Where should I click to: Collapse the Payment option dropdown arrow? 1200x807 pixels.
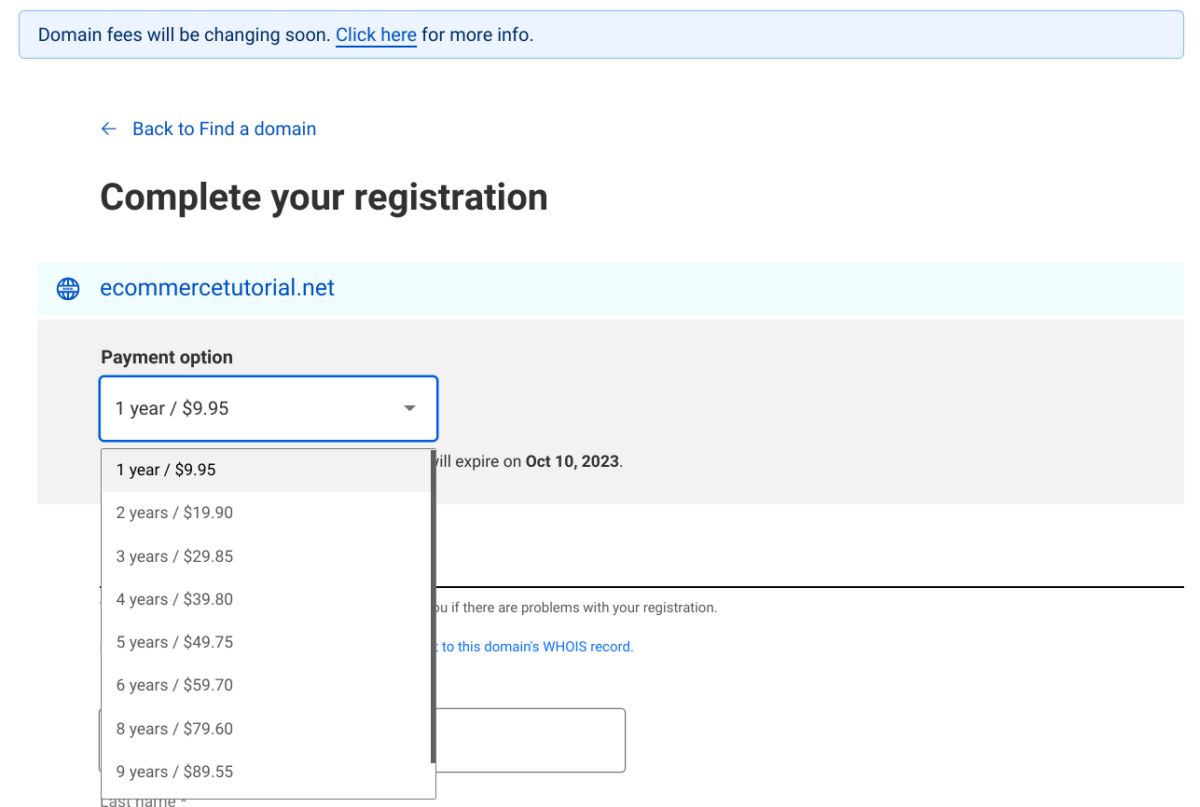coord(409,408)
